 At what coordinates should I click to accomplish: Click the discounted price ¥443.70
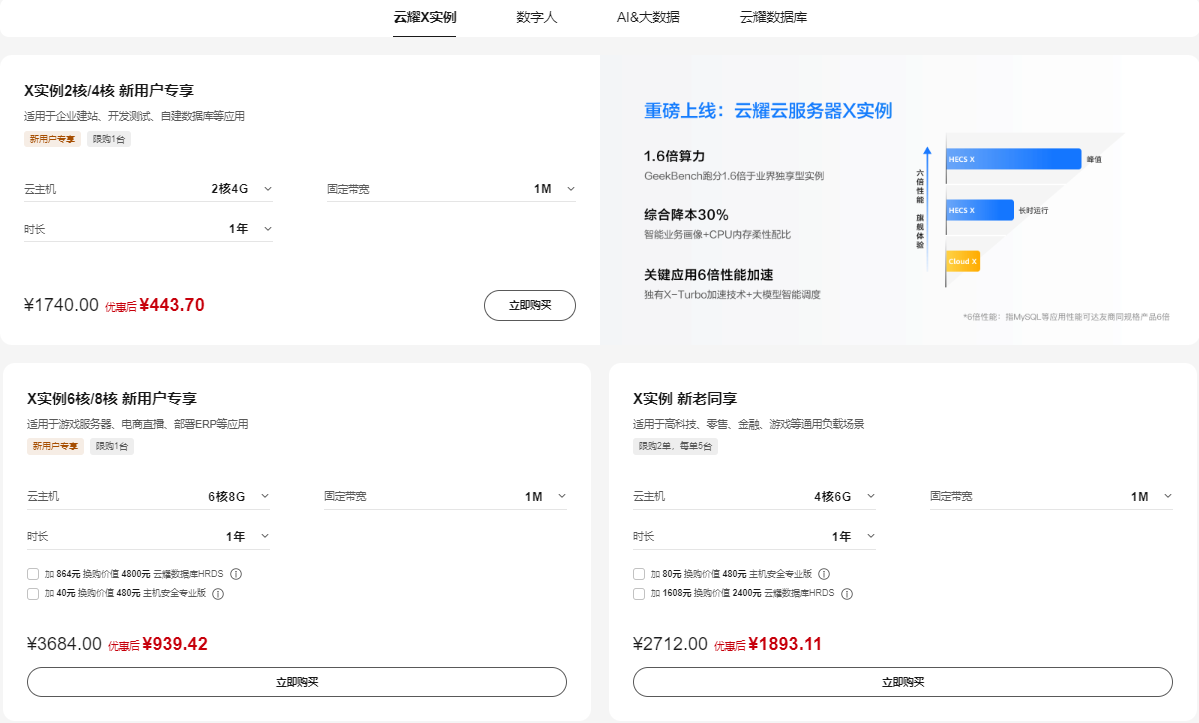[172, 305]
